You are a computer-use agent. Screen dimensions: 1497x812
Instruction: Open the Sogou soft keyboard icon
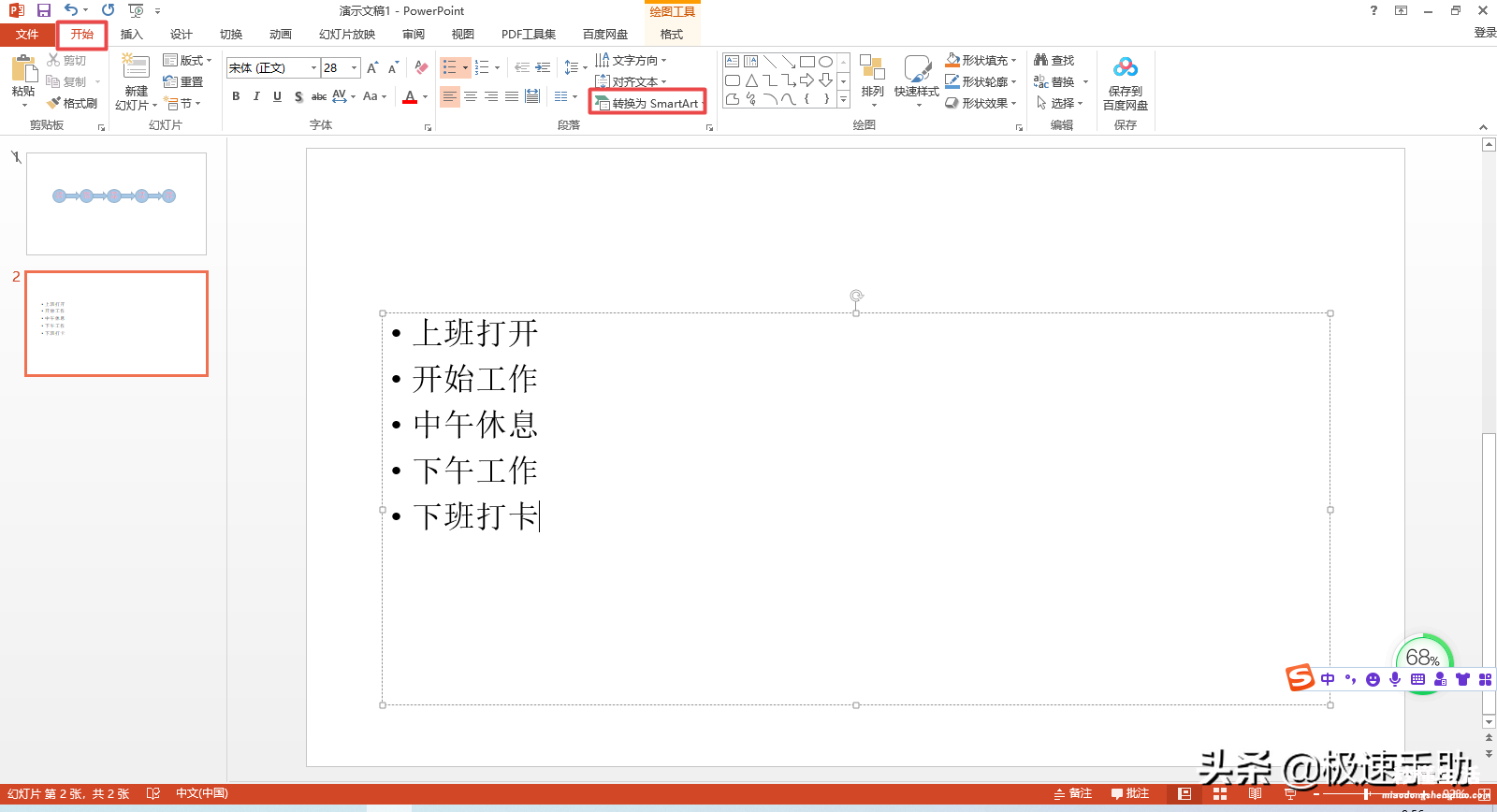pyautogui.click(x=1417, y=679)
